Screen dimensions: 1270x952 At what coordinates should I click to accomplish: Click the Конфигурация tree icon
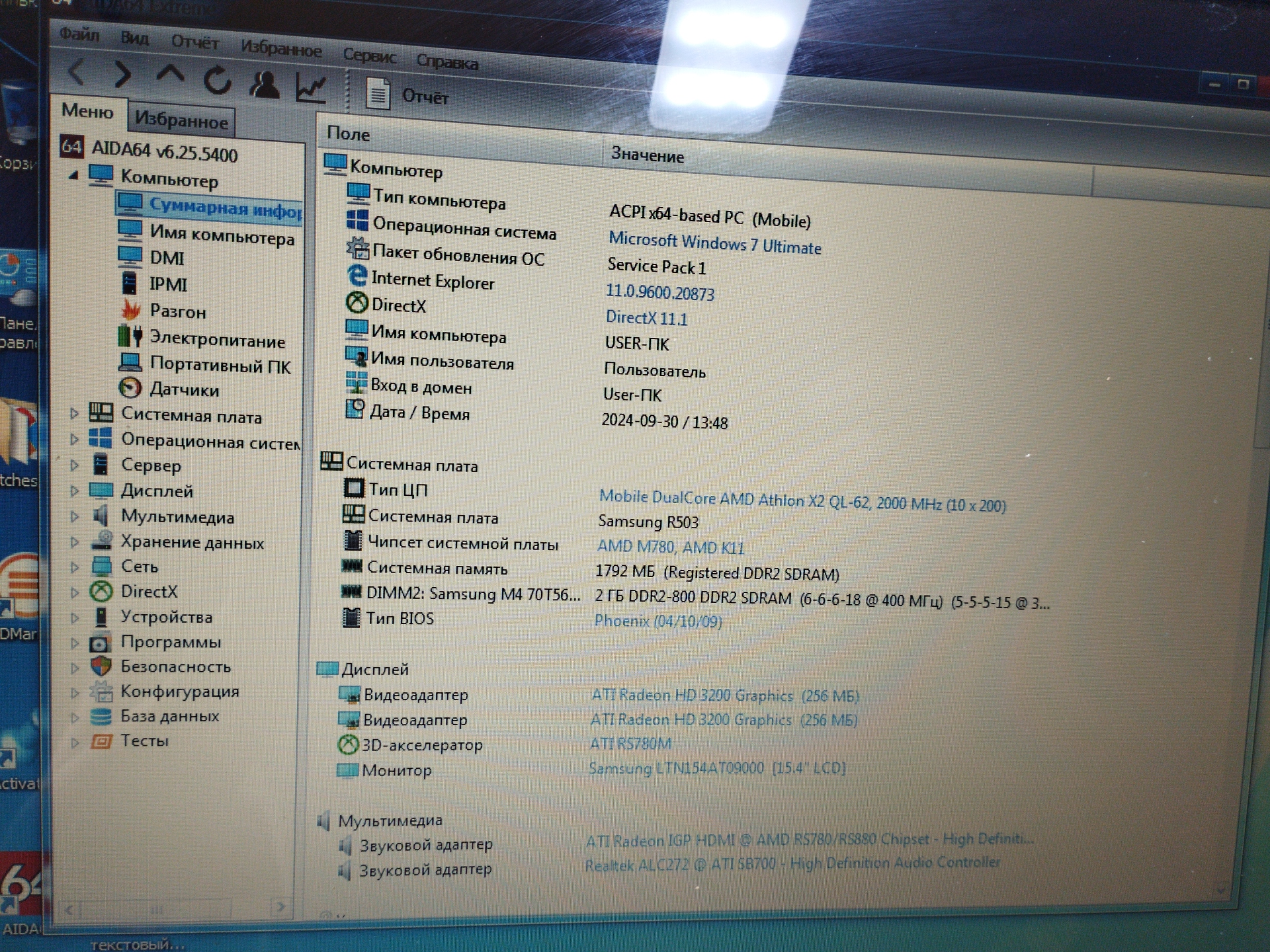[x=101, y=692]
